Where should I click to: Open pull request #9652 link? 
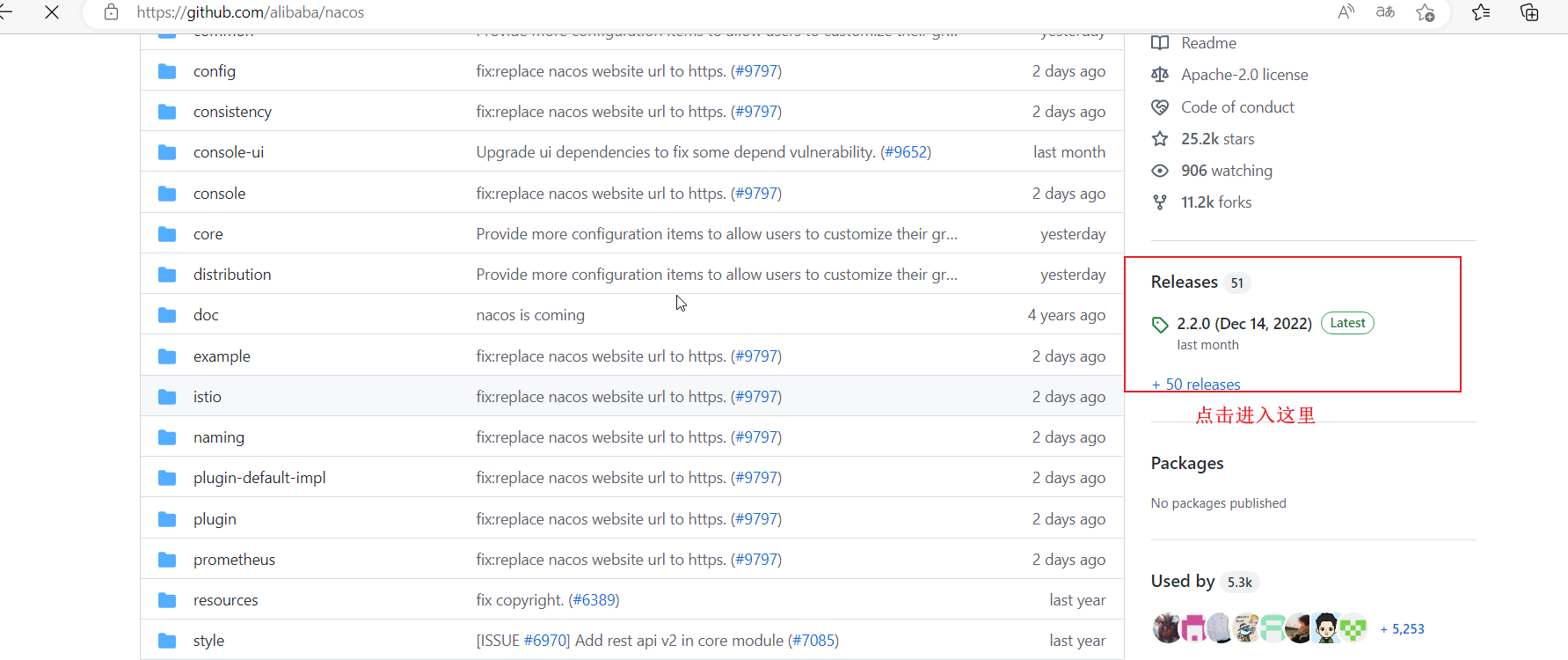point(906,152)
